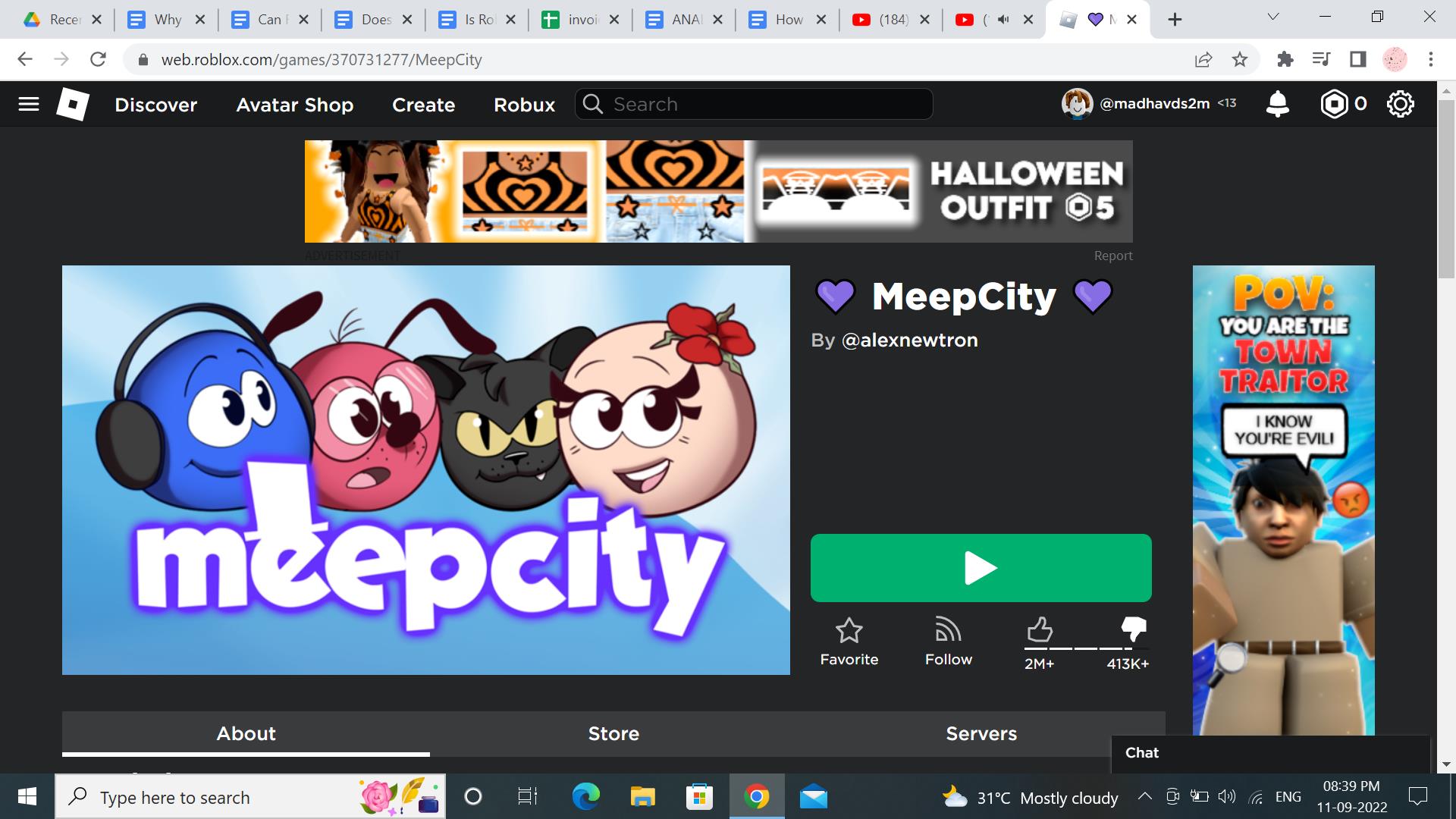Open the Chat panel
Screen dimensions: 1456x819
[1270, 753]
